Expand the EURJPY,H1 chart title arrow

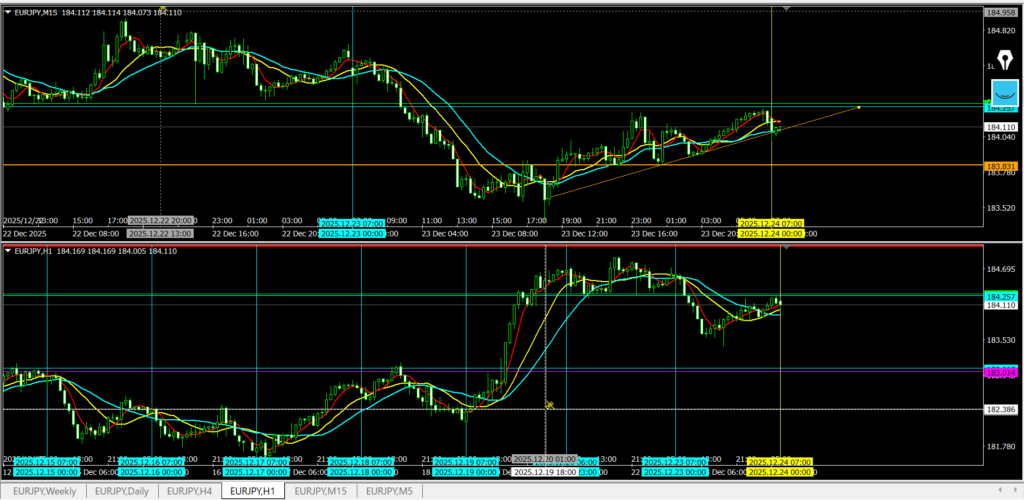click(x=8, y=250)
